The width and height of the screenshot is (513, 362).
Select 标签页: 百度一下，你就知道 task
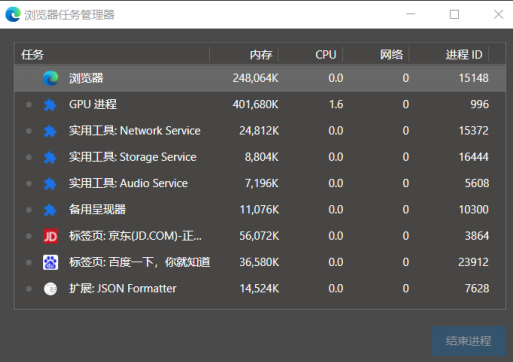coord(139,262)
